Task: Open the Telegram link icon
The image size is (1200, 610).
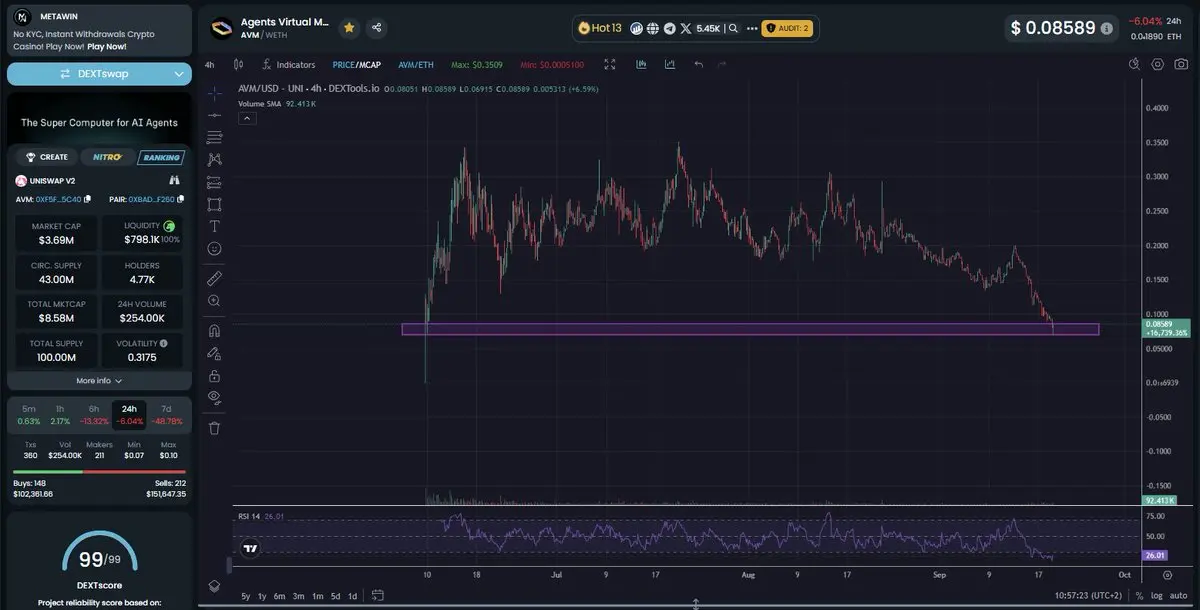Action: [669, 29]
